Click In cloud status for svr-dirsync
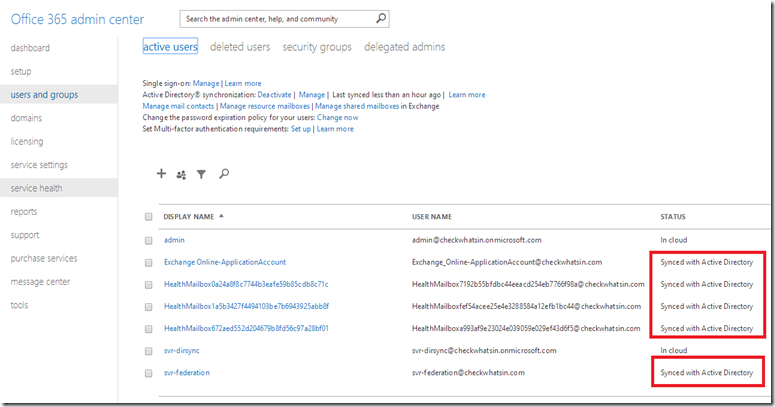 coord(674,350)
